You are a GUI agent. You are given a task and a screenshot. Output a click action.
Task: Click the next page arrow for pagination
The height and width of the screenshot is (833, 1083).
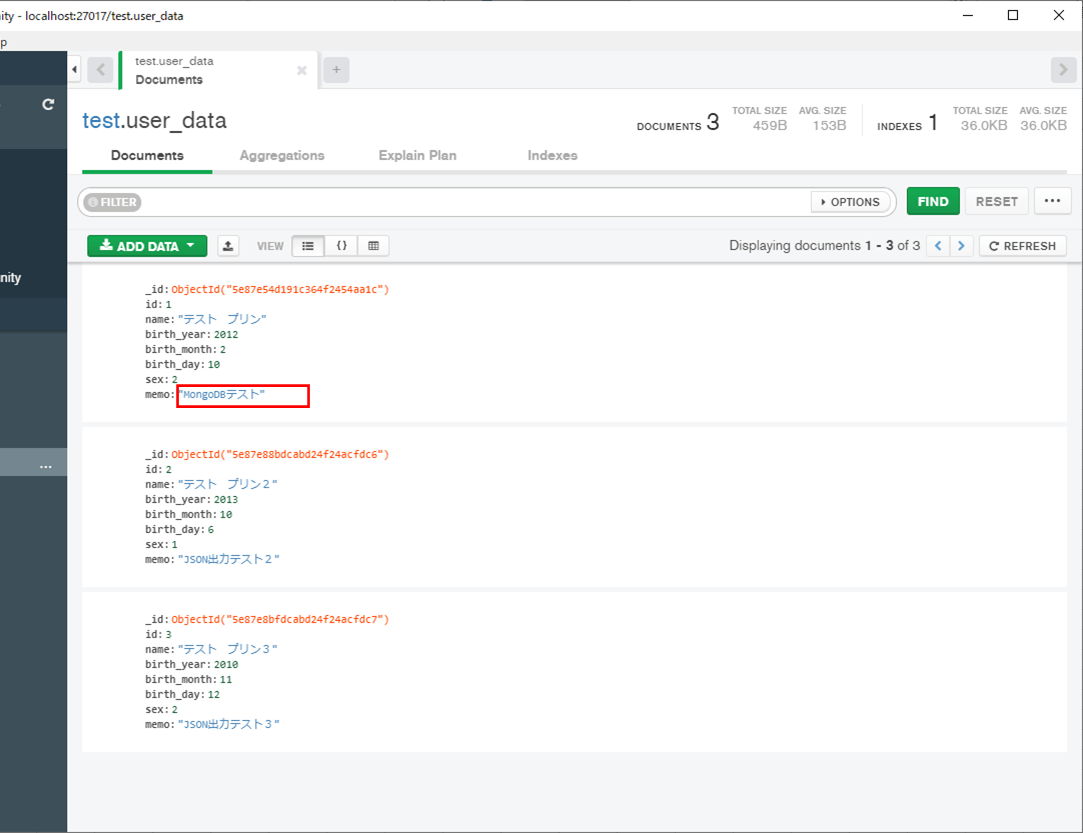pos(961,245)
